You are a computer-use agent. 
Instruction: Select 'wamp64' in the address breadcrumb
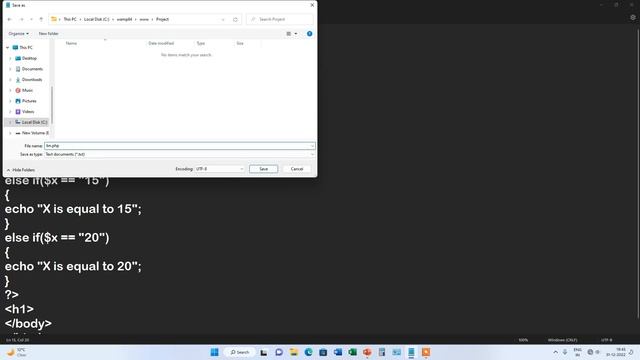124,19
